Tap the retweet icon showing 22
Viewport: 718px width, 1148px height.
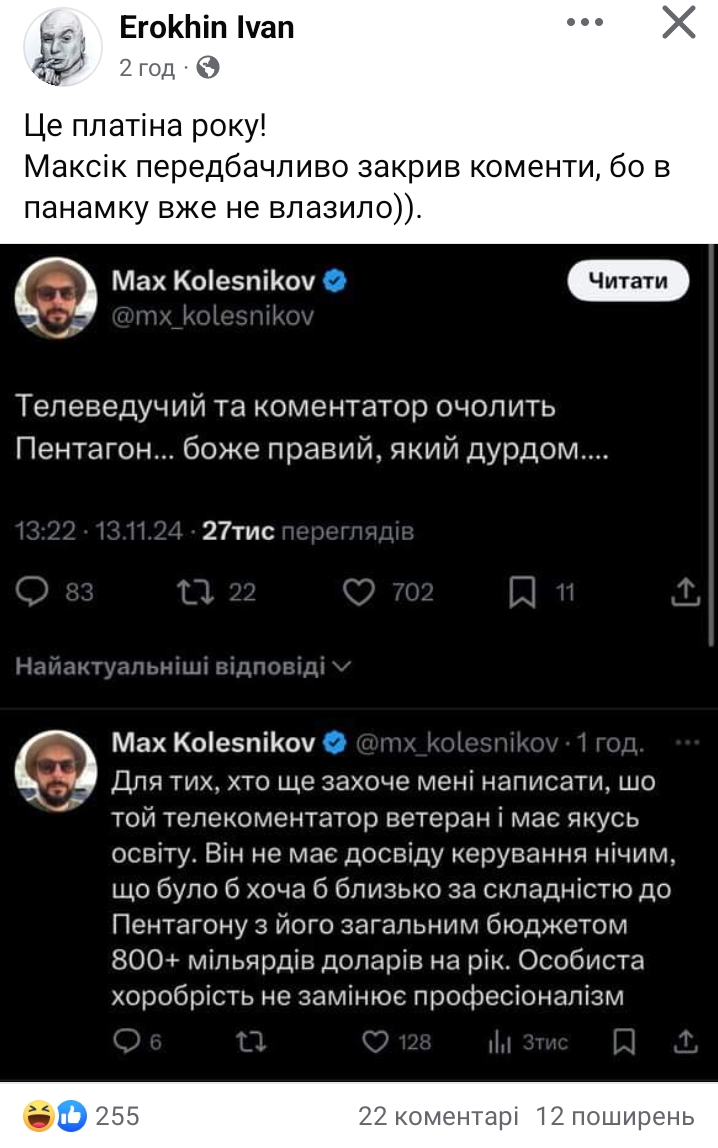(x=188, y=592)
